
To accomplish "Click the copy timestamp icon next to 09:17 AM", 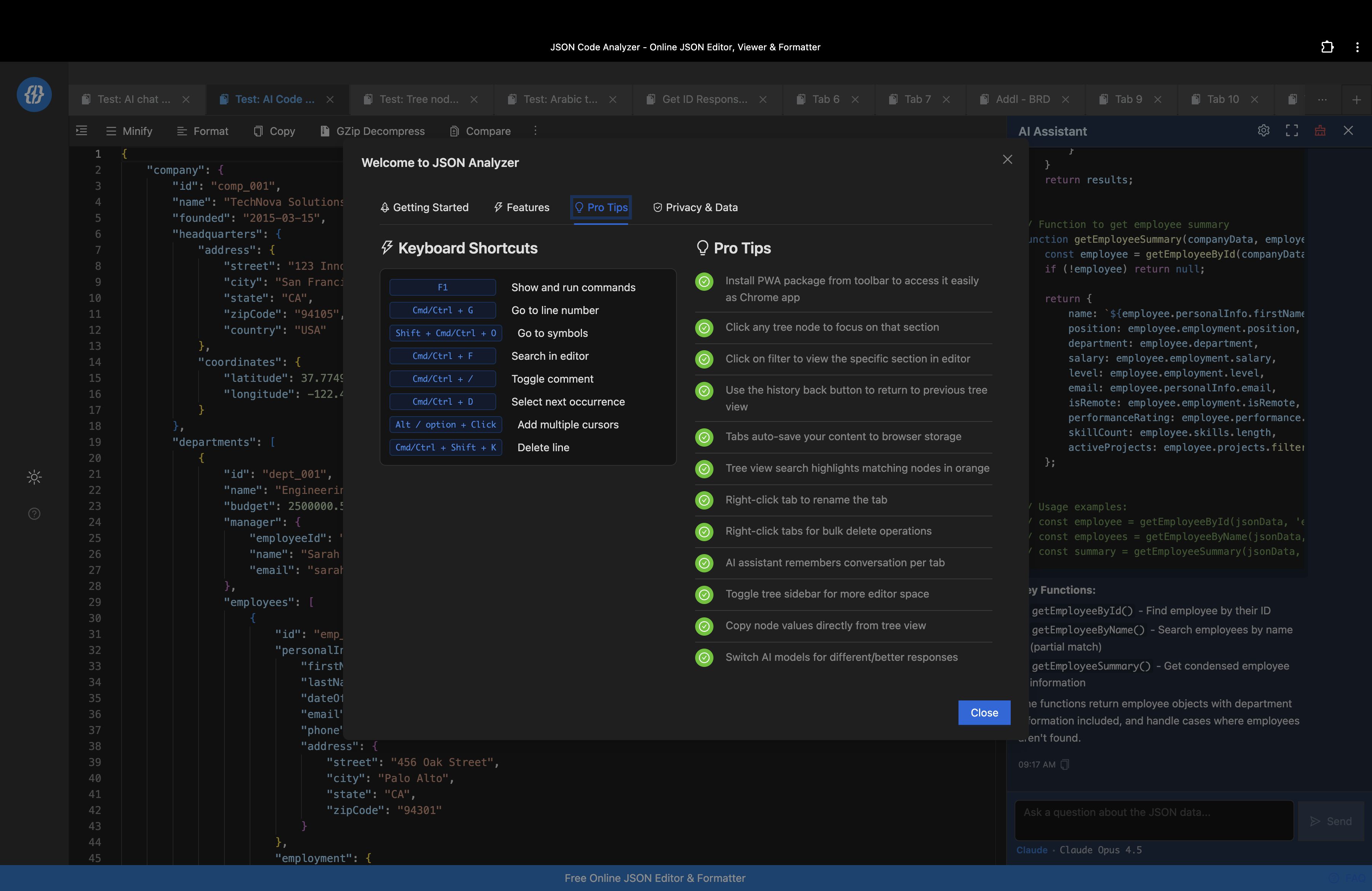I will [x=1065, y=764].
